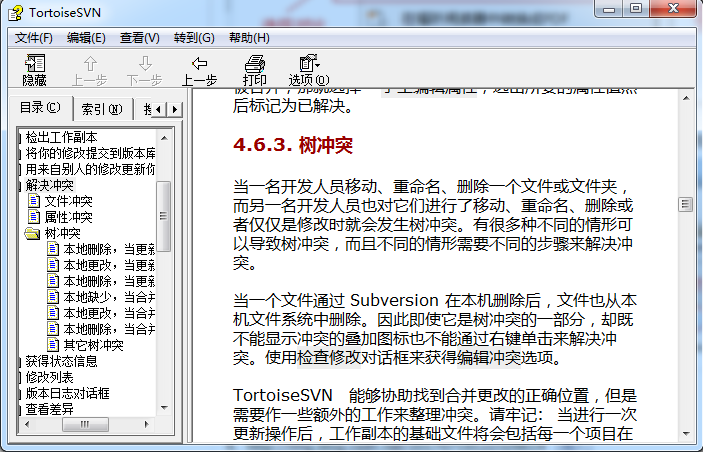The height and width of the screenshot is (452, 703).
Task: Click the page icon beside 属性冲突
Action: (x=34, y=217)
